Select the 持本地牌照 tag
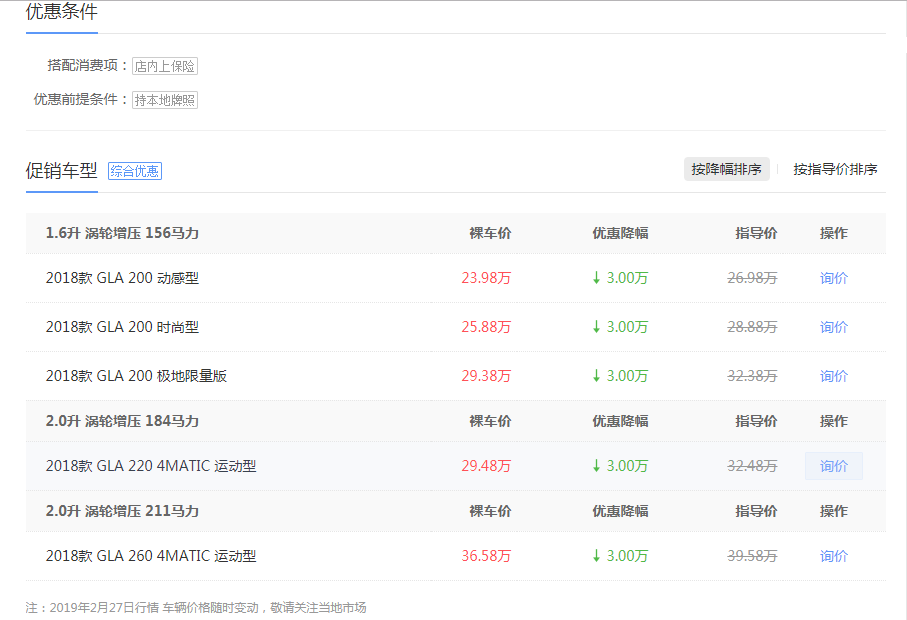The width and height of the screenshot is (907, 620). pyautogui.click(x=165, y=100)
